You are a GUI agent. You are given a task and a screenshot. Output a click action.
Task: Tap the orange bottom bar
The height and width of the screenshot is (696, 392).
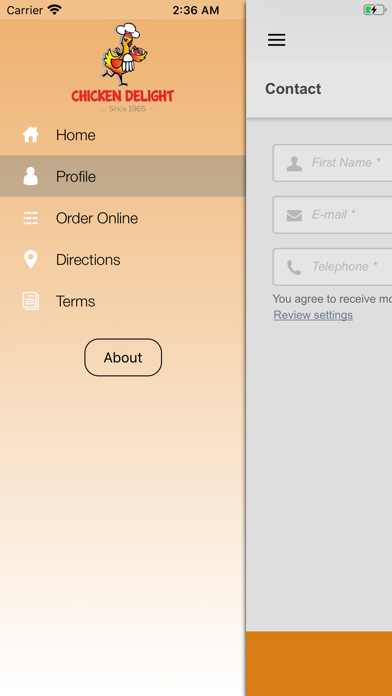(319, 664)
